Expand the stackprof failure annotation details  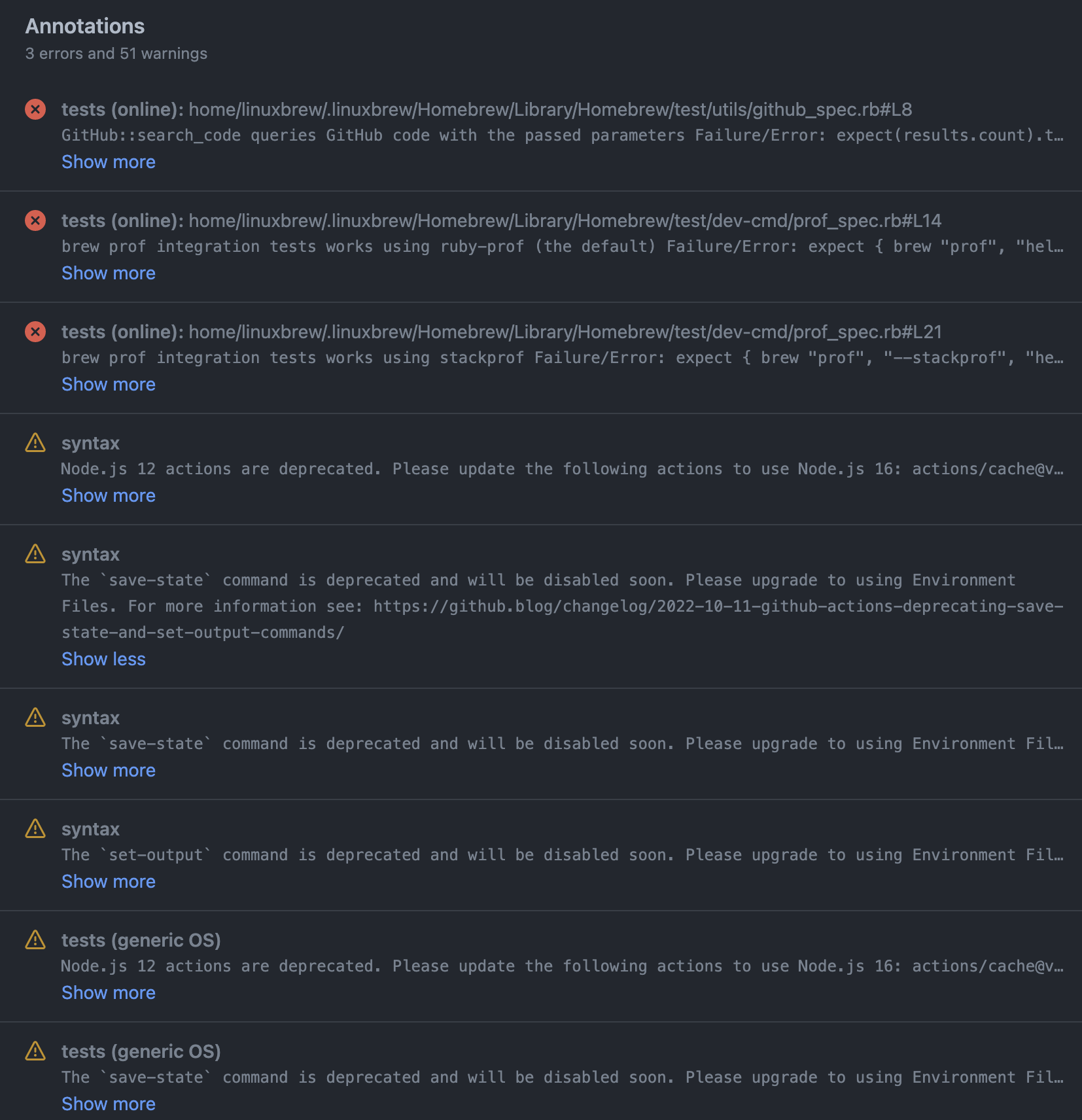coord(108,384)
